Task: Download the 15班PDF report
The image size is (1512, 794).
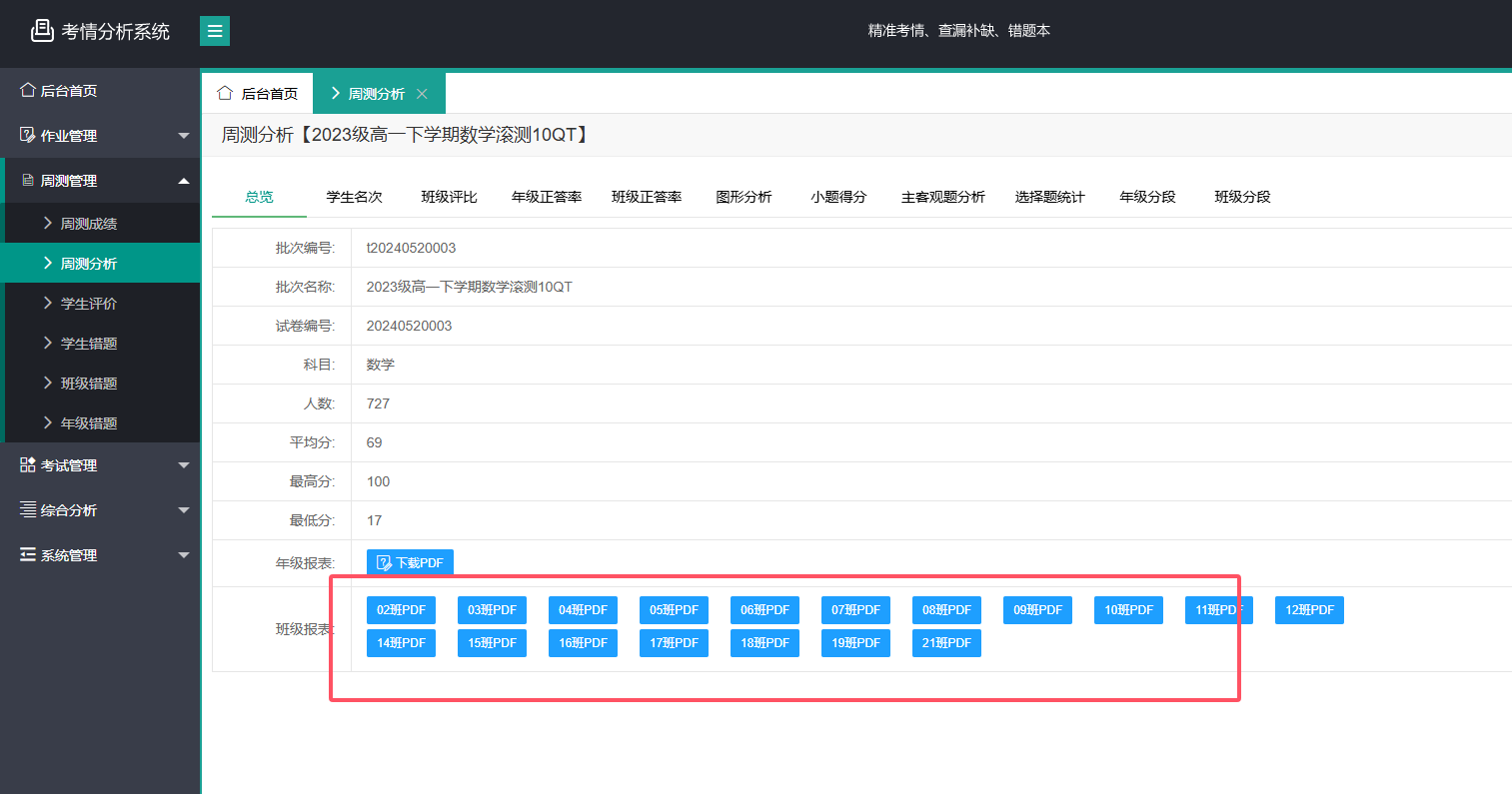Action: coord(492,642)
